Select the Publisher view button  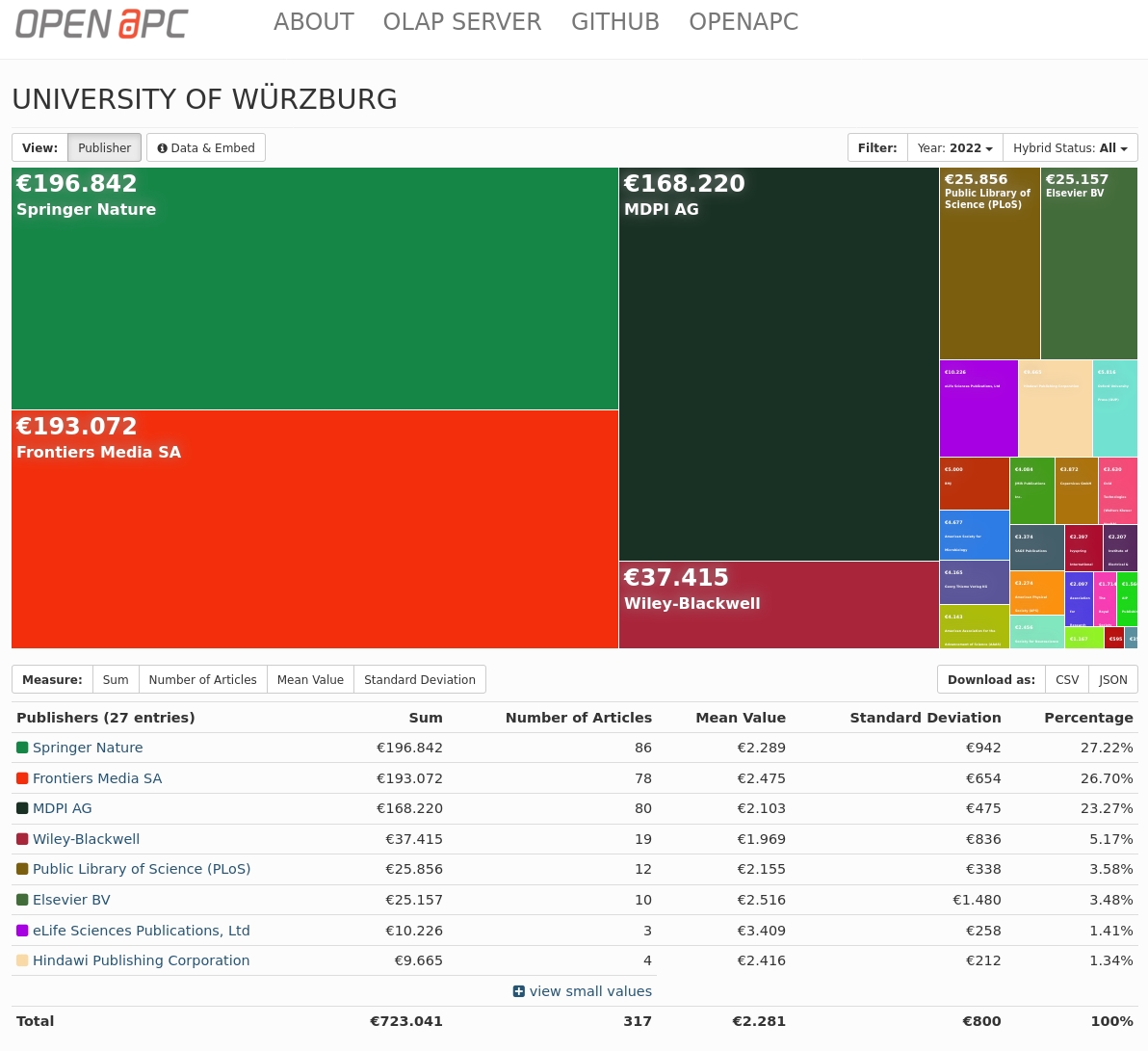coord(105,147)
